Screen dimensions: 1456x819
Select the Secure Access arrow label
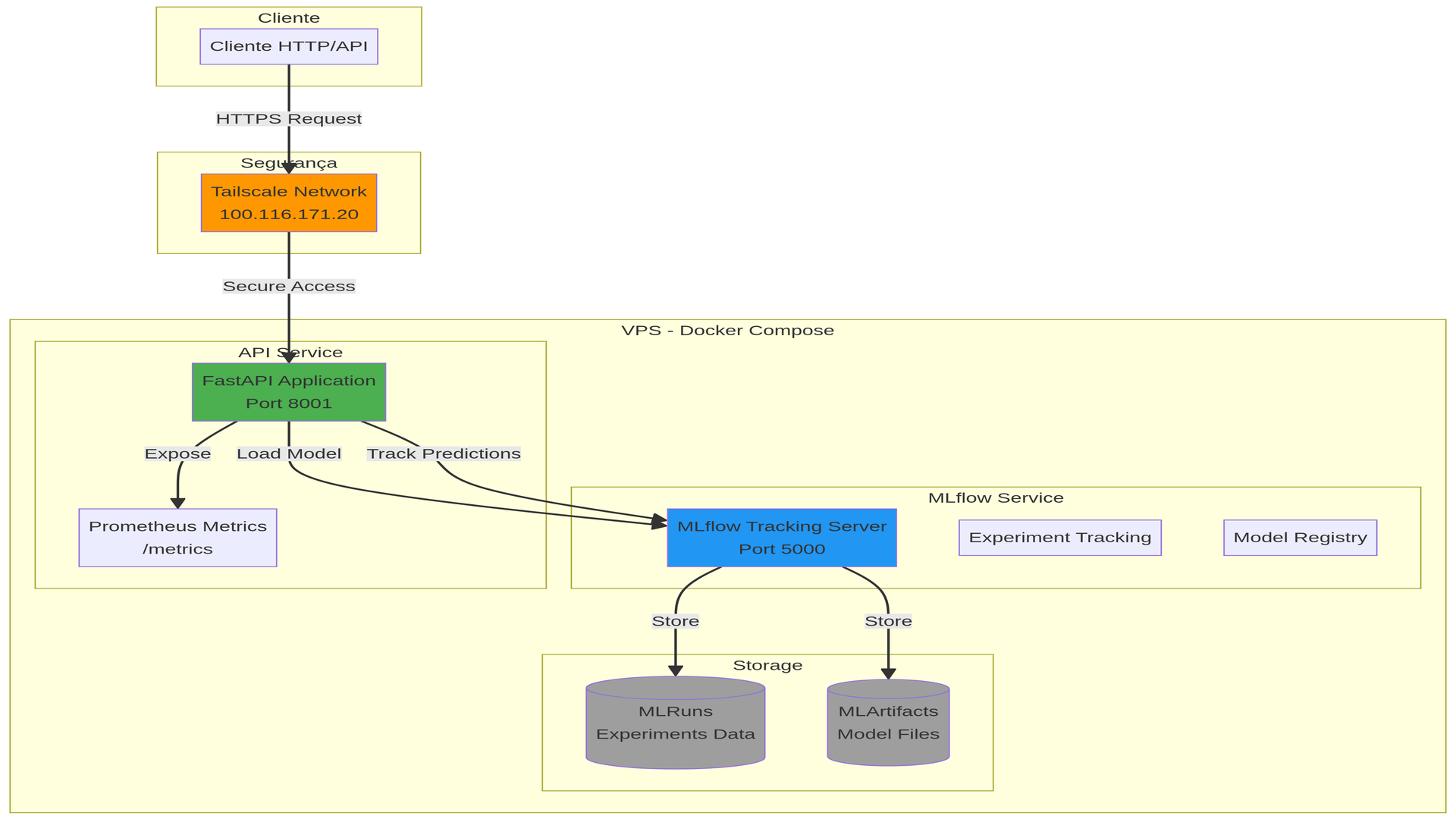click(288, 286)
